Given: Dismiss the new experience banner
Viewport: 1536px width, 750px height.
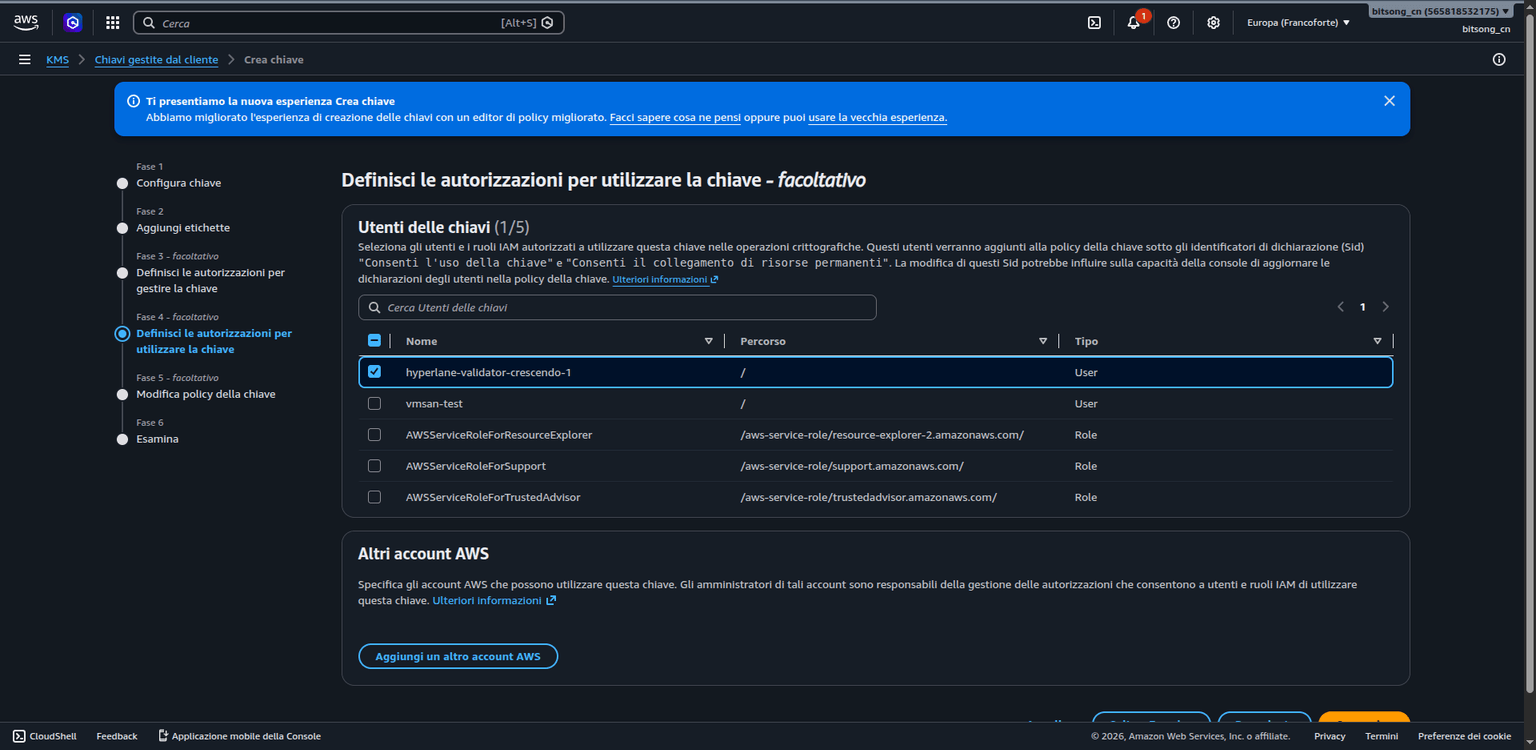Looking at the screenshot, I should click(1389, 101).
